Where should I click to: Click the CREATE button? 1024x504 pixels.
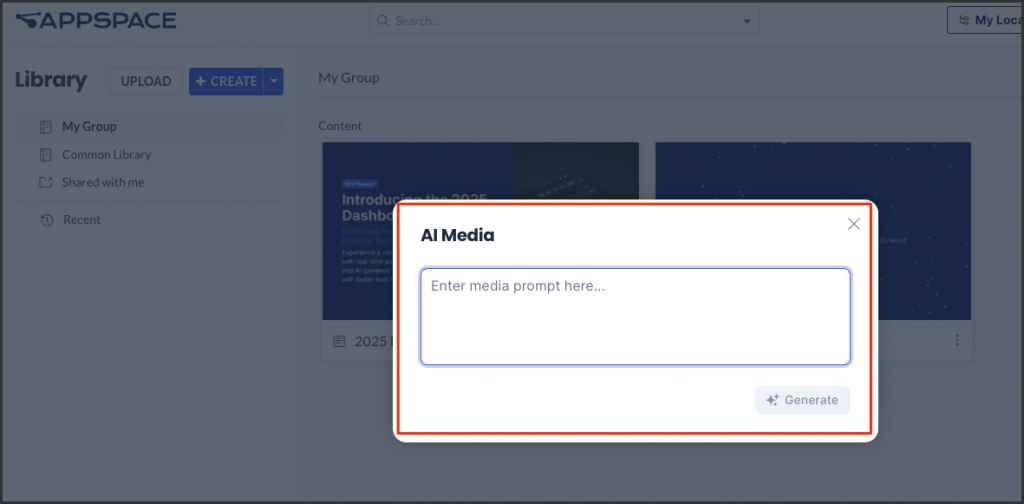pos(227,82)
